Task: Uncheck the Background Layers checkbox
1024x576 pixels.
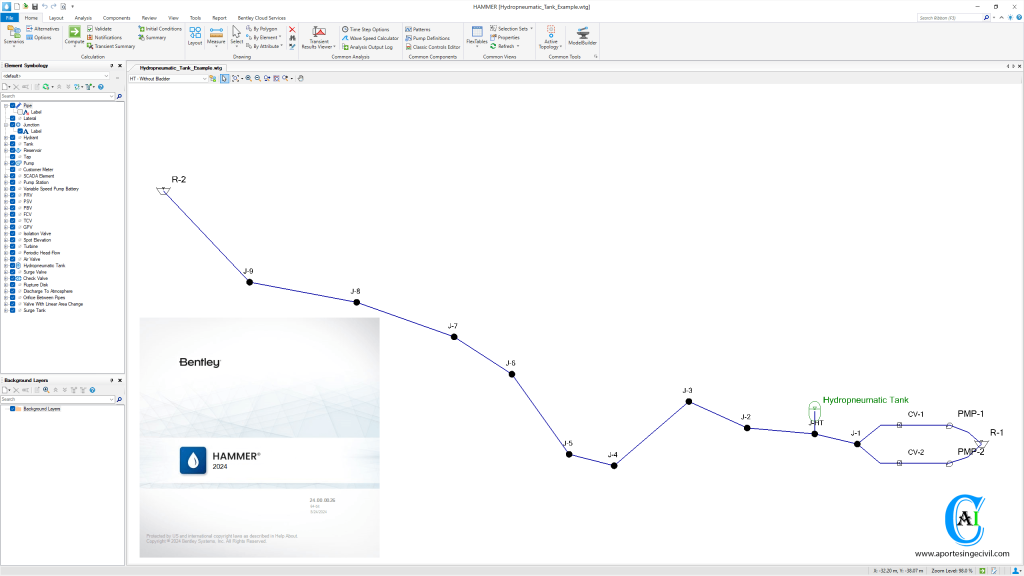Action: (x=13, y=409)
